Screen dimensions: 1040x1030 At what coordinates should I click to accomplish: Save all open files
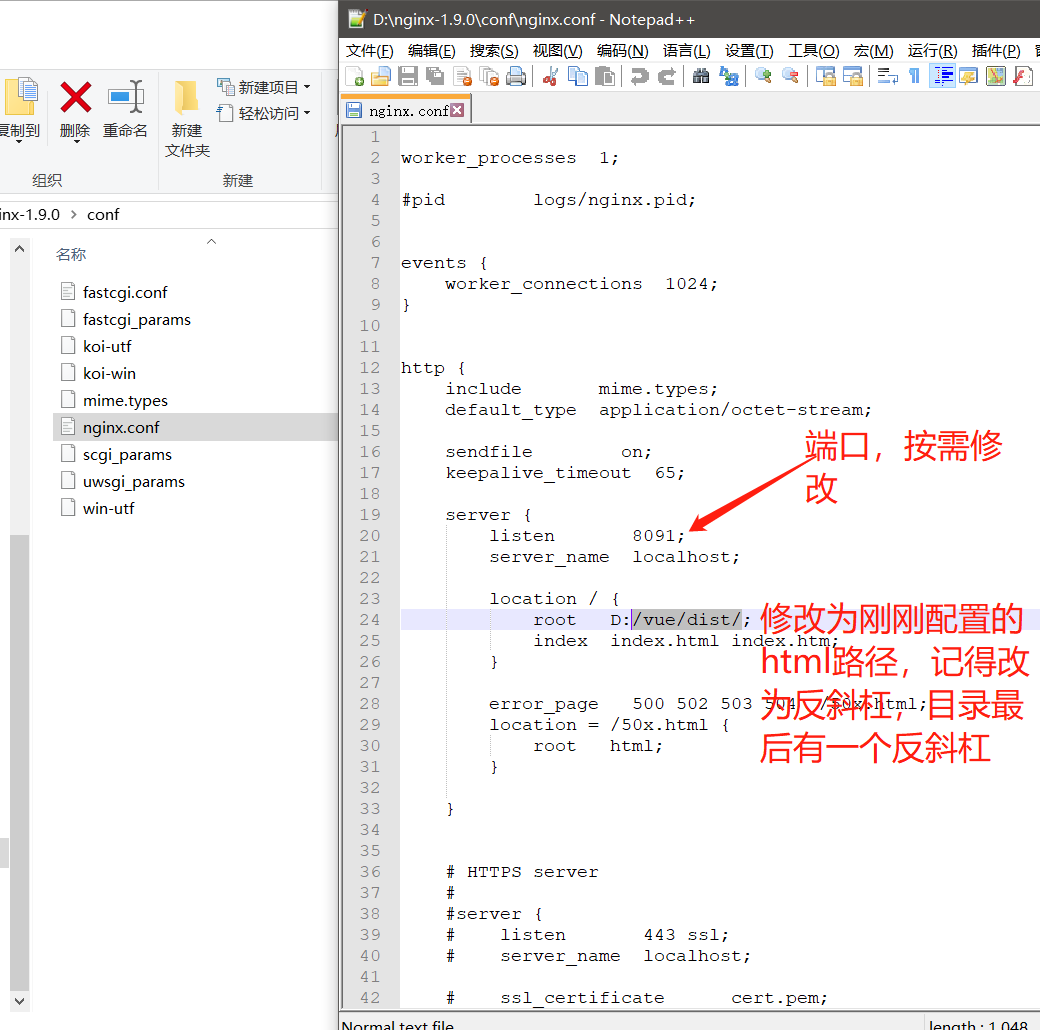click(435, 76)
